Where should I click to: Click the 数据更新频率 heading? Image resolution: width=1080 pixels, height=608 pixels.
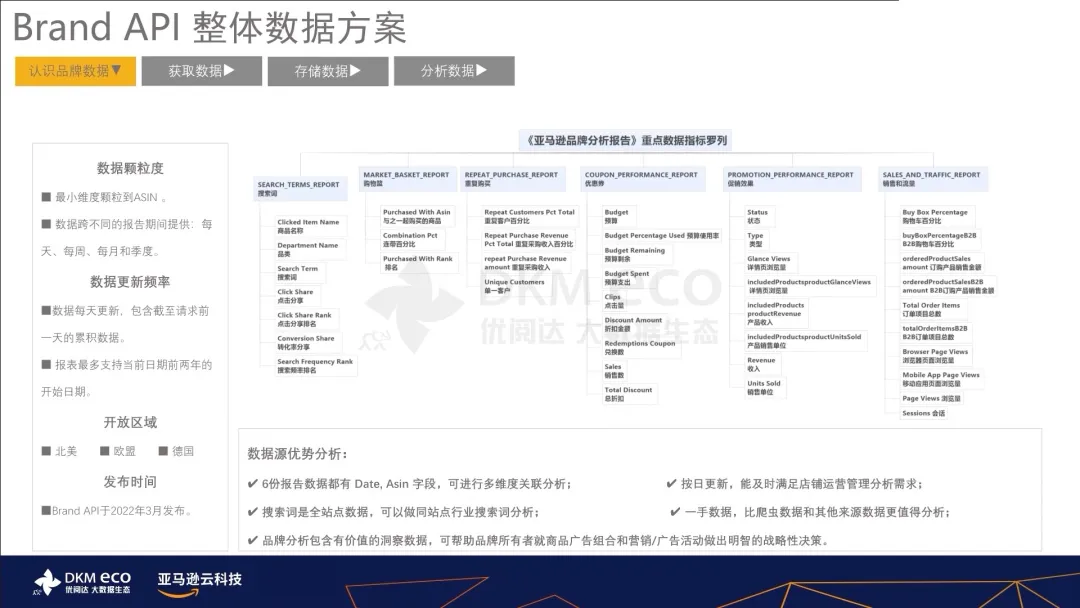pos(130,282)
